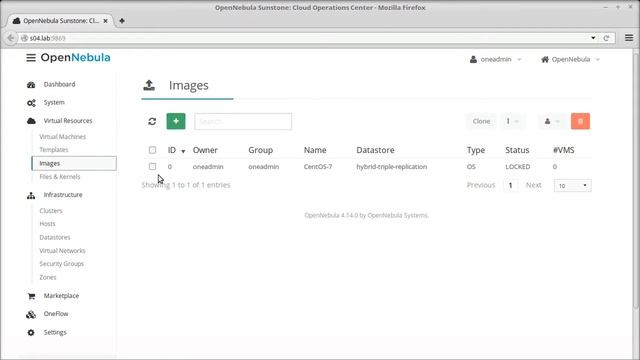Click the LOCKED status cell
Viewport: 640px width, 360px height.
tap(518, 167)
